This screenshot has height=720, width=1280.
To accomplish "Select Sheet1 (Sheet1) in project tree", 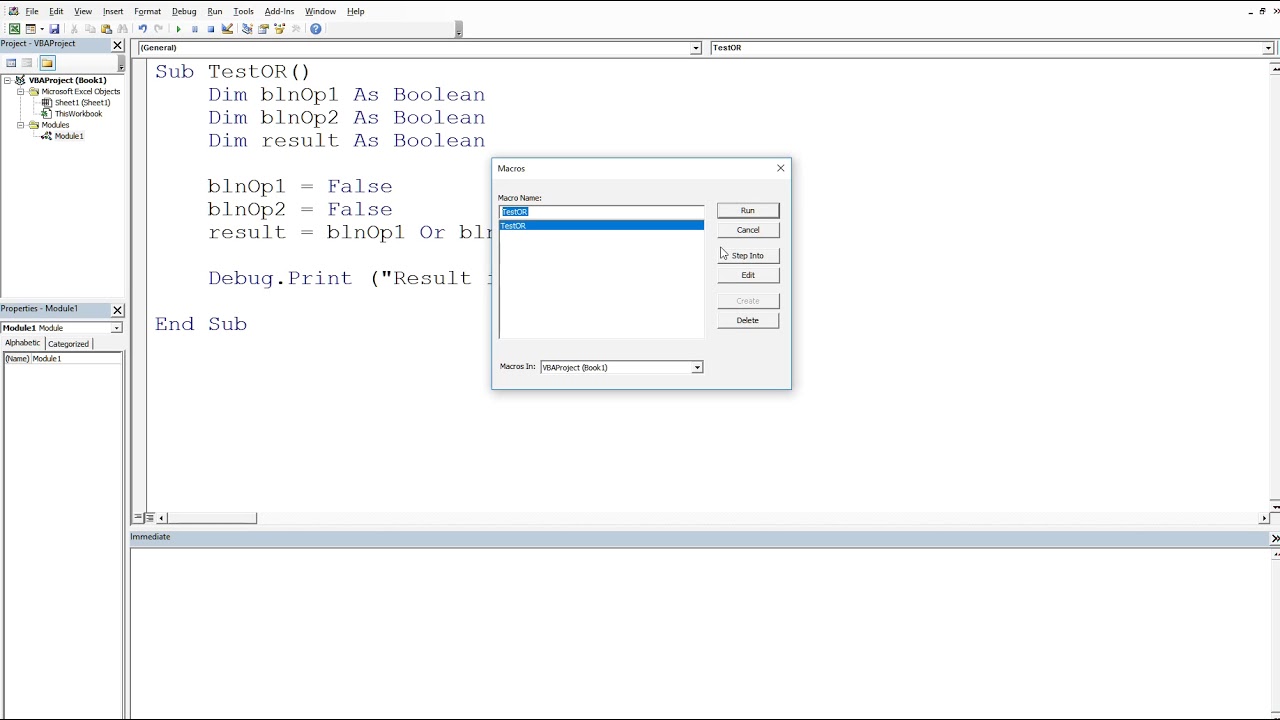I will pyautogui.click(x=82, y=102).
